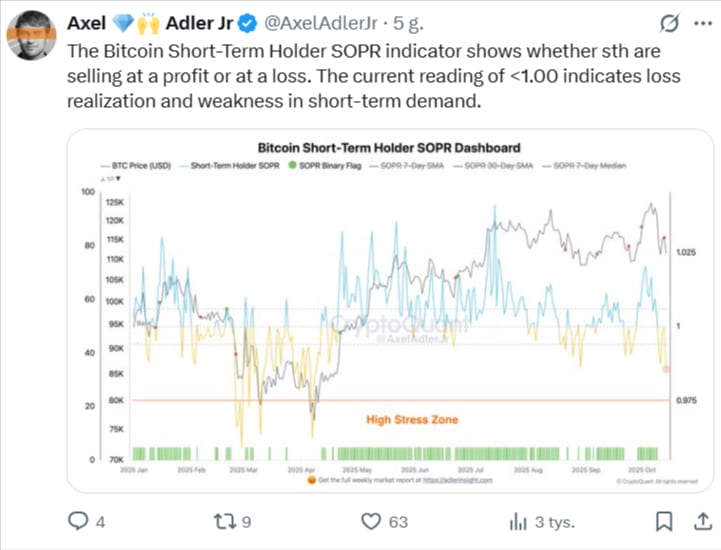The image size is (721, 550).
Task: Open the reply comment icon
Action: (78, 521)
